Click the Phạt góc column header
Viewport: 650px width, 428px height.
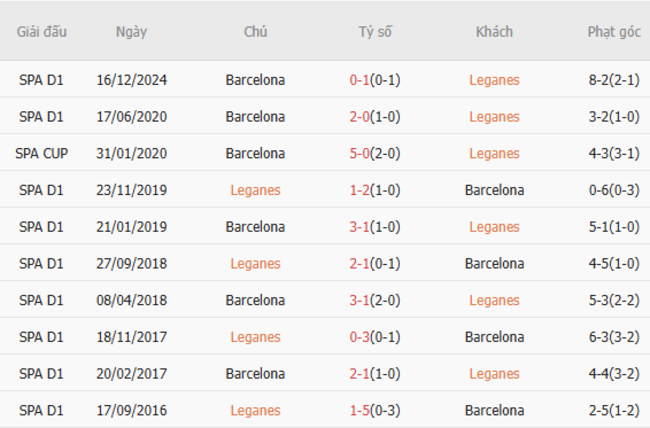coord(614,32)
